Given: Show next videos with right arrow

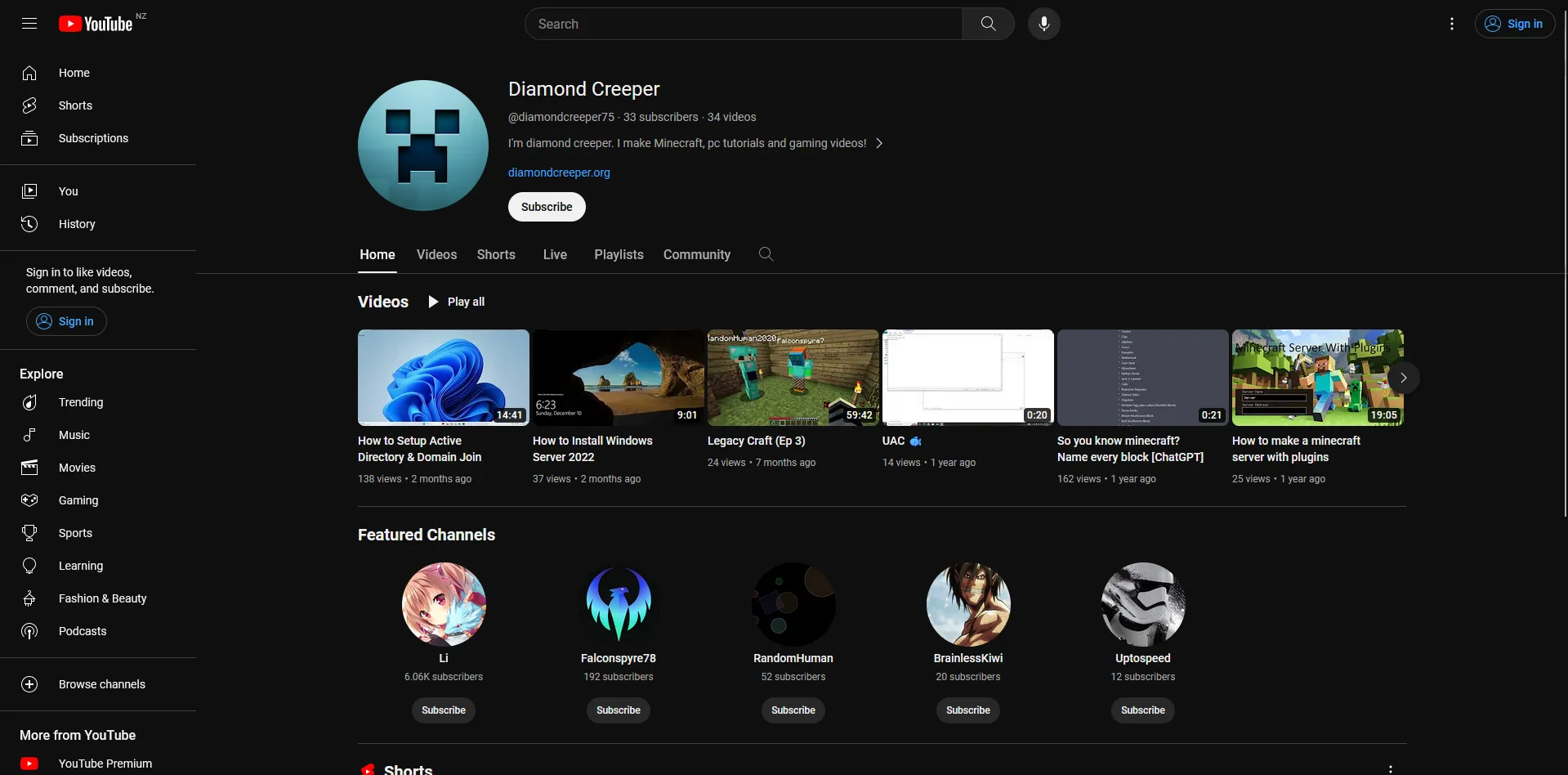Looking at the screenshot, I should click(x=1403, y=378).
